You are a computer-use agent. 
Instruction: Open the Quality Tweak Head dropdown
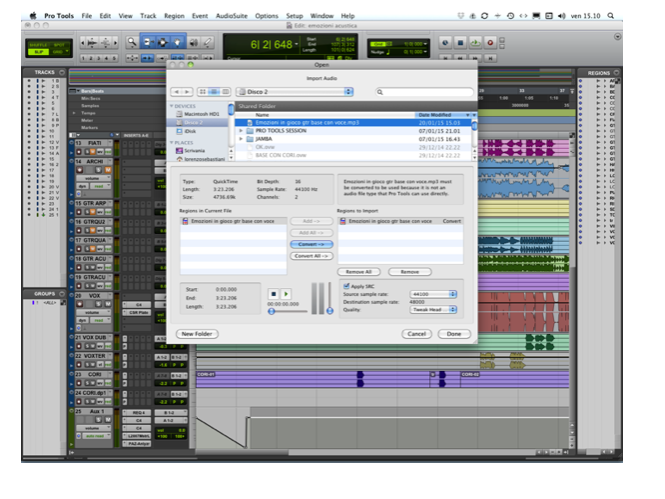[433, 309]
